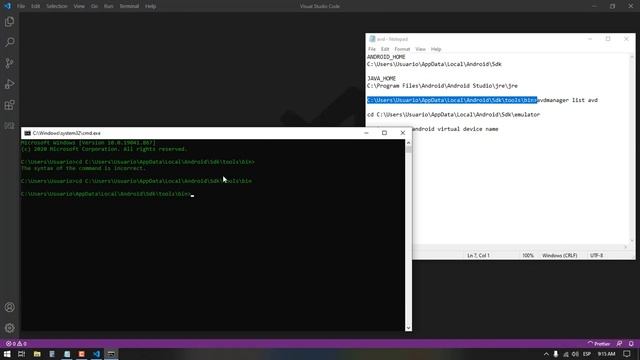Click the Prettier status bar item

(x=598, y=344)
